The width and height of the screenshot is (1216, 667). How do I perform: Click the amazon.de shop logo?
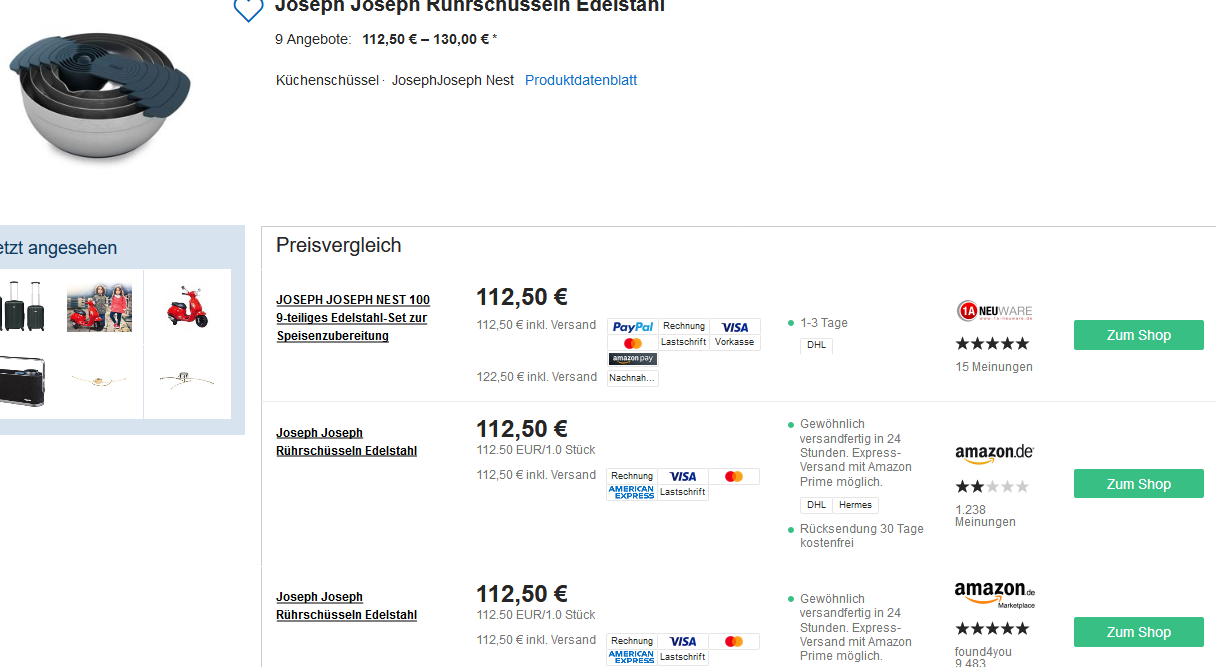(993, 454)
